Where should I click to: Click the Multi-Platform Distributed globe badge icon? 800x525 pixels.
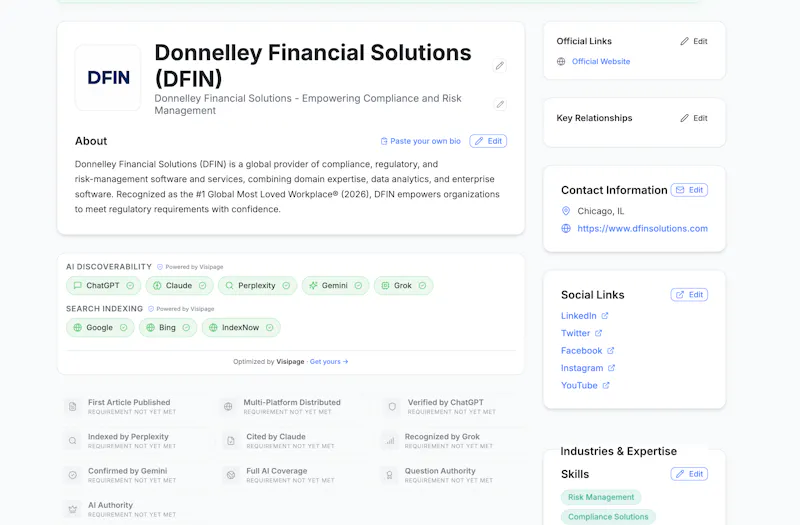pos(228,407)
